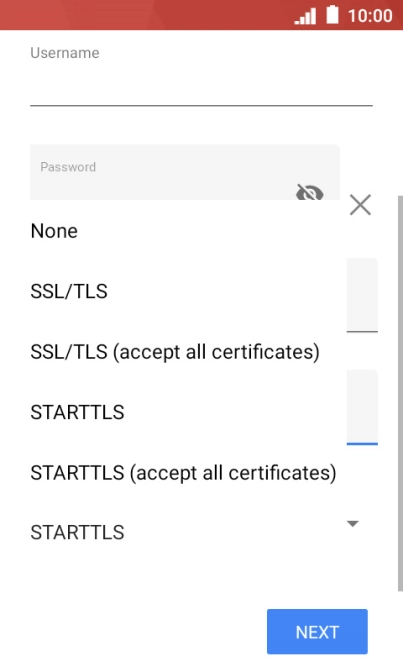Screen dimensions: 403x672
Task: Open security type dropdown arrow
Action: coord(352,524)
